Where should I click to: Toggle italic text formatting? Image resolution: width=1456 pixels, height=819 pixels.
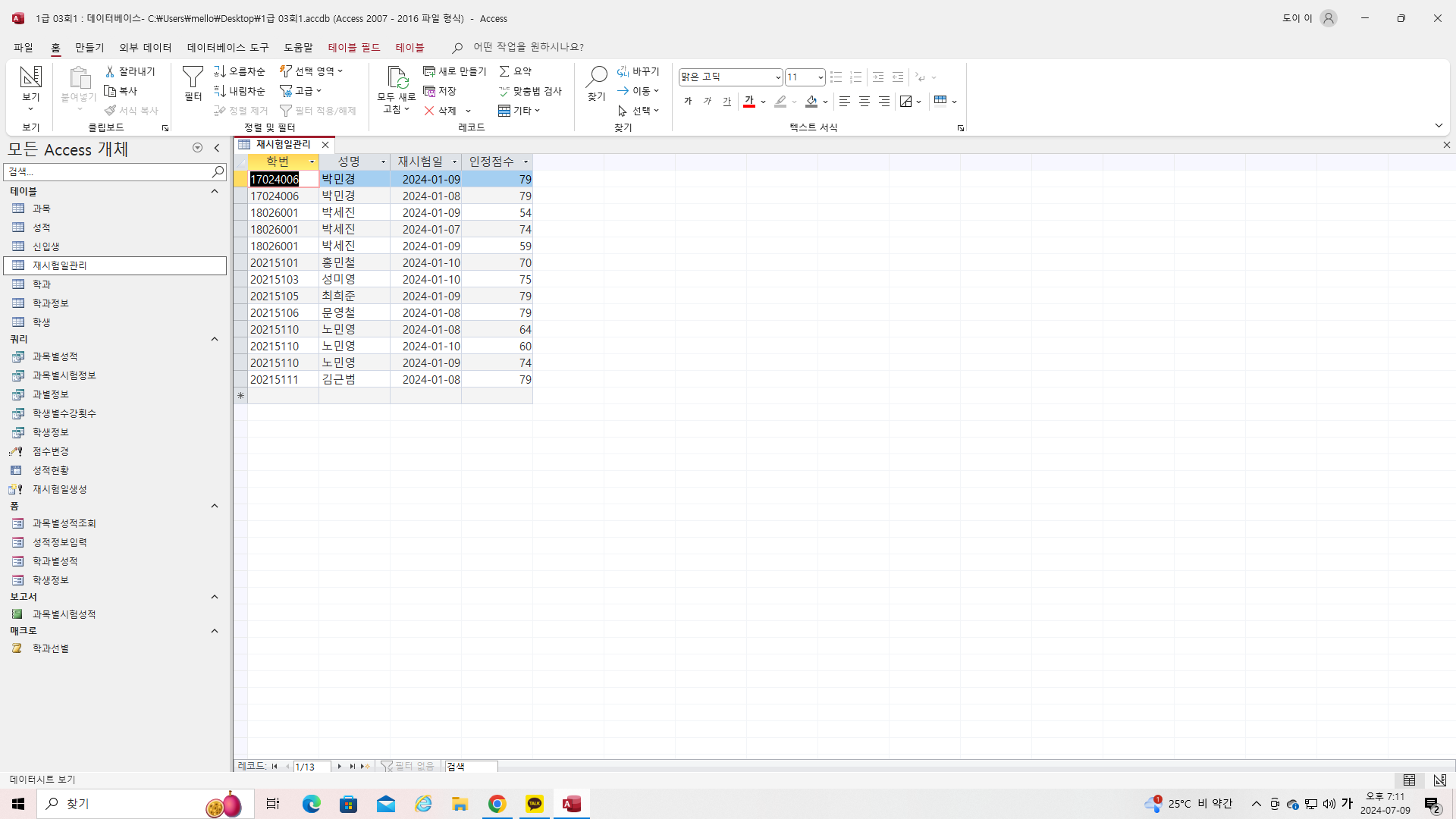pyautogui.click(x=708, y=101)
